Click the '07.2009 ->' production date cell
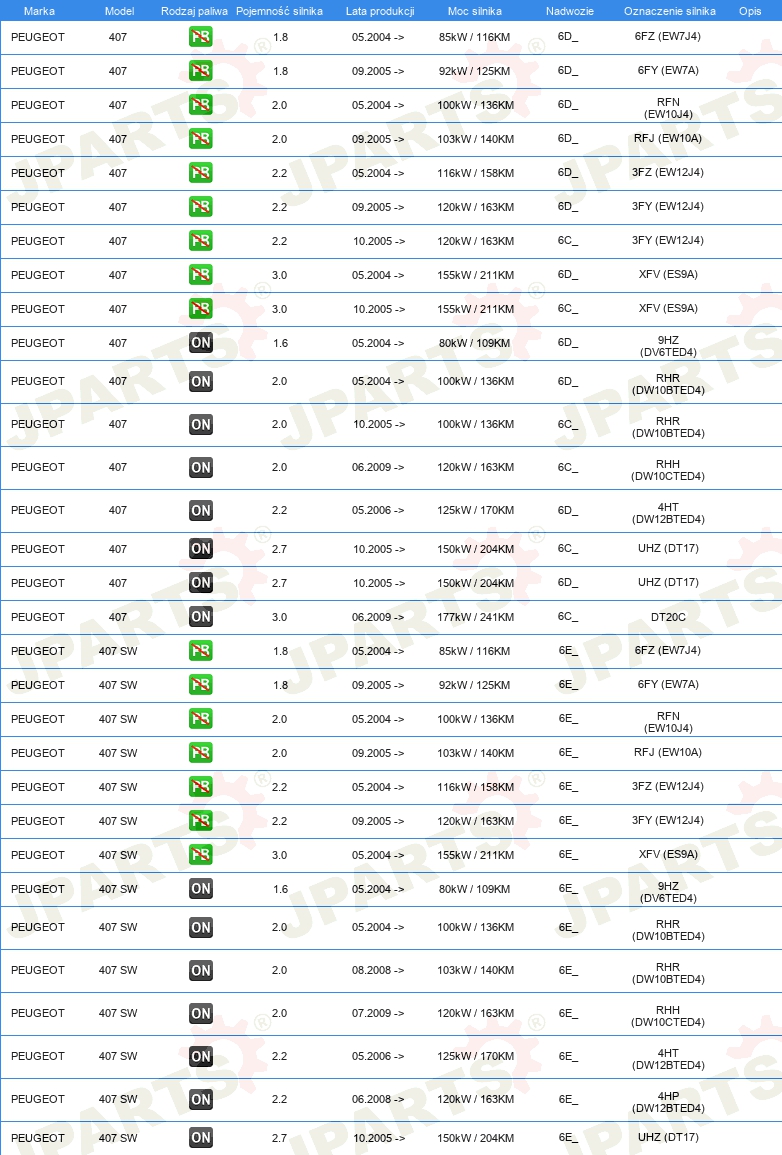The image size is (782, 1155). (378, 1013)
